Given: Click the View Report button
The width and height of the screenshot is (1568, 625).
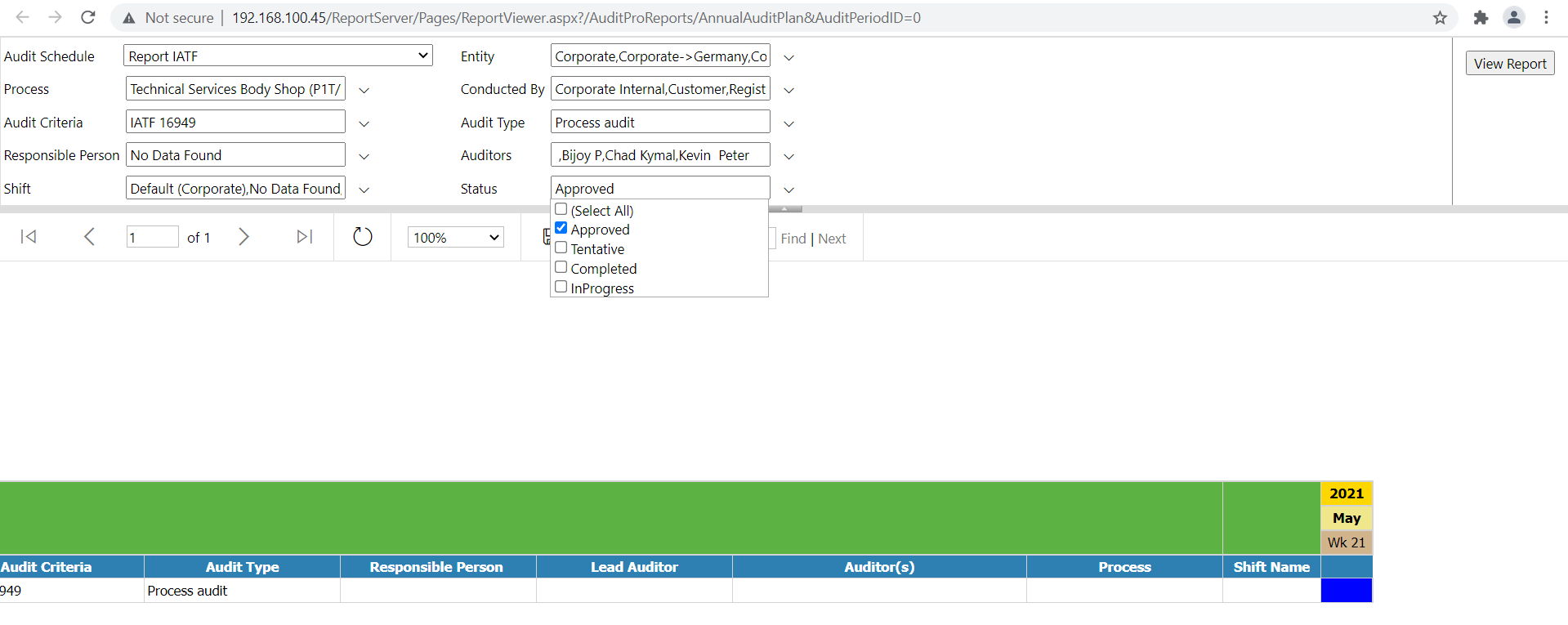Looking at the screenshot, I should pyautogui.click(x=1510, y=64).
